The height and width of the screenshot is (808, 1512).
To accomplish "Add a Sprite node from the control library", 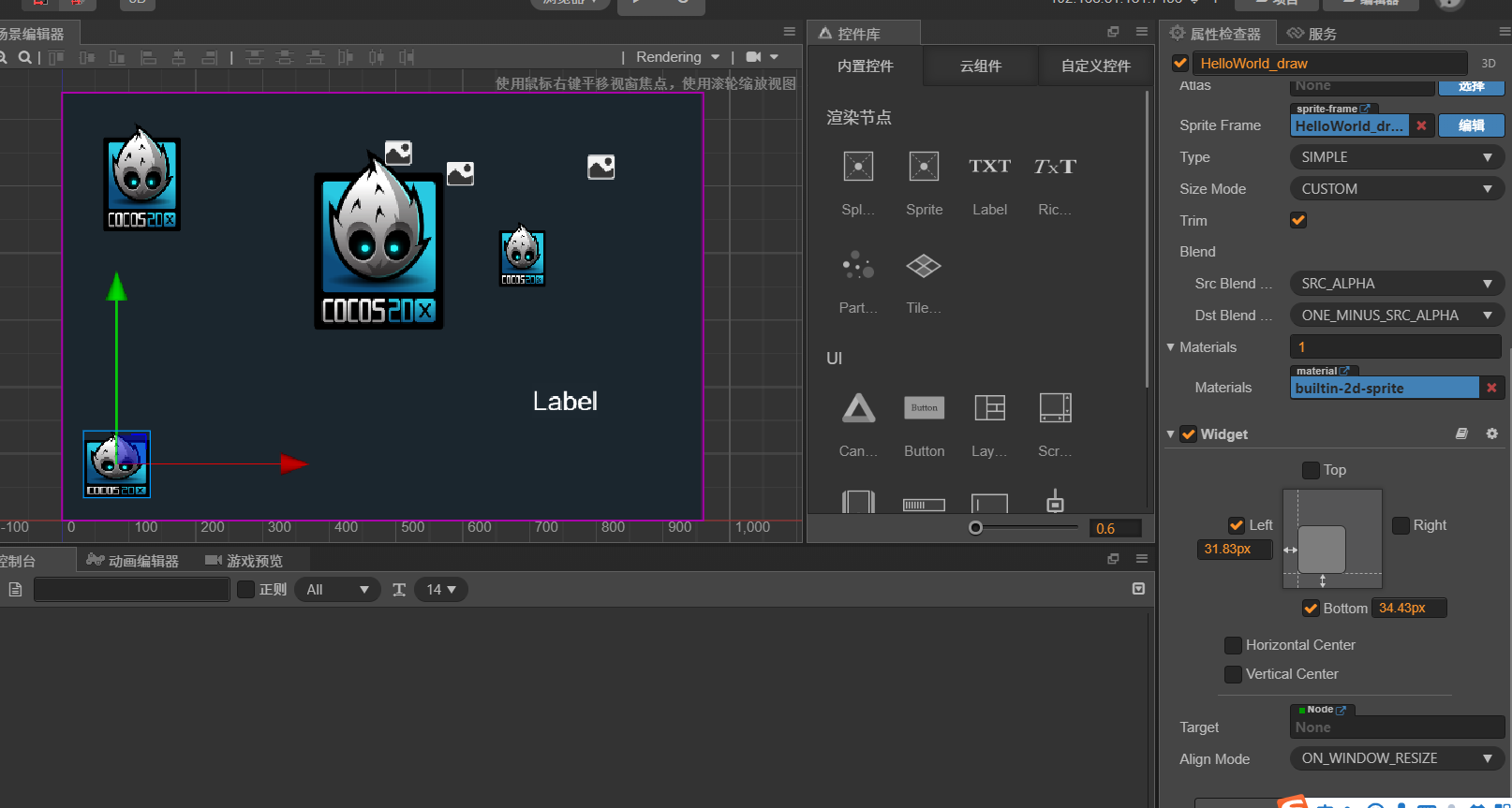I will tap(924, 168).
